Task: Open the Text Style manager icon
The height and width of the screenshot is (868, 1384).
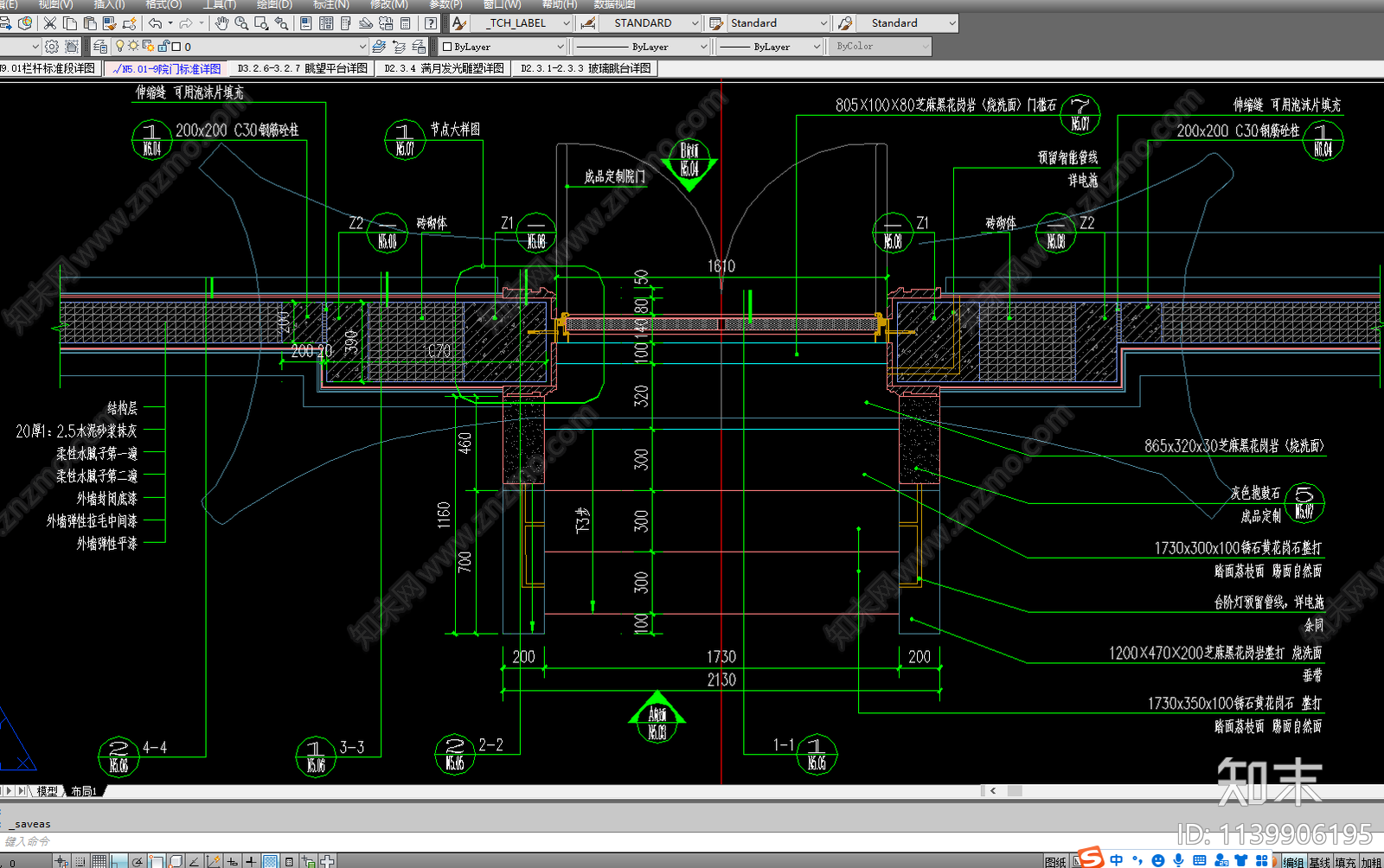Action: 459,23
